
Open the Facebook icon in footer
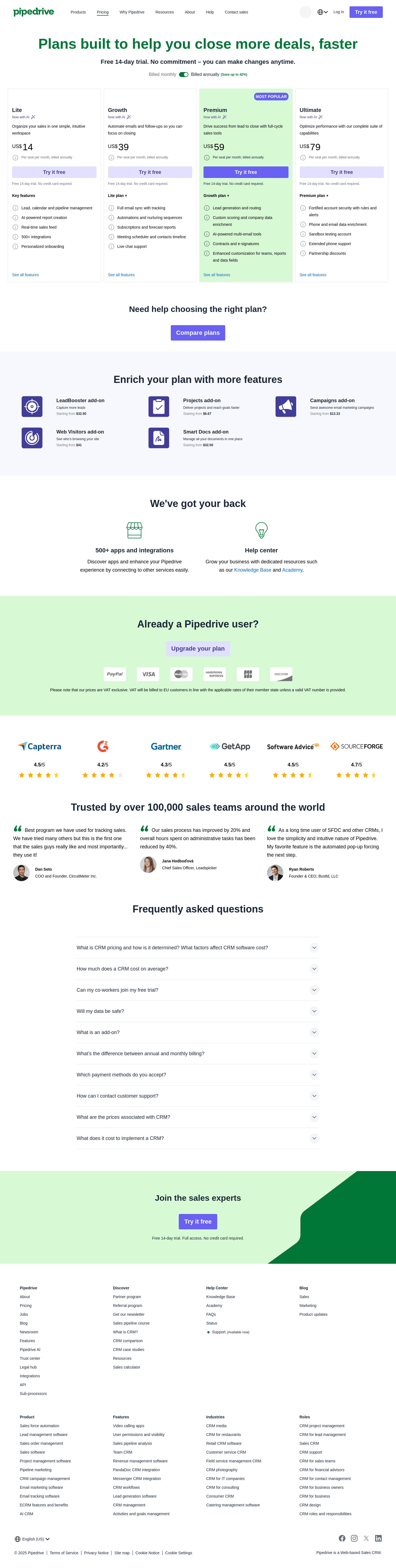click(342, 1538)
